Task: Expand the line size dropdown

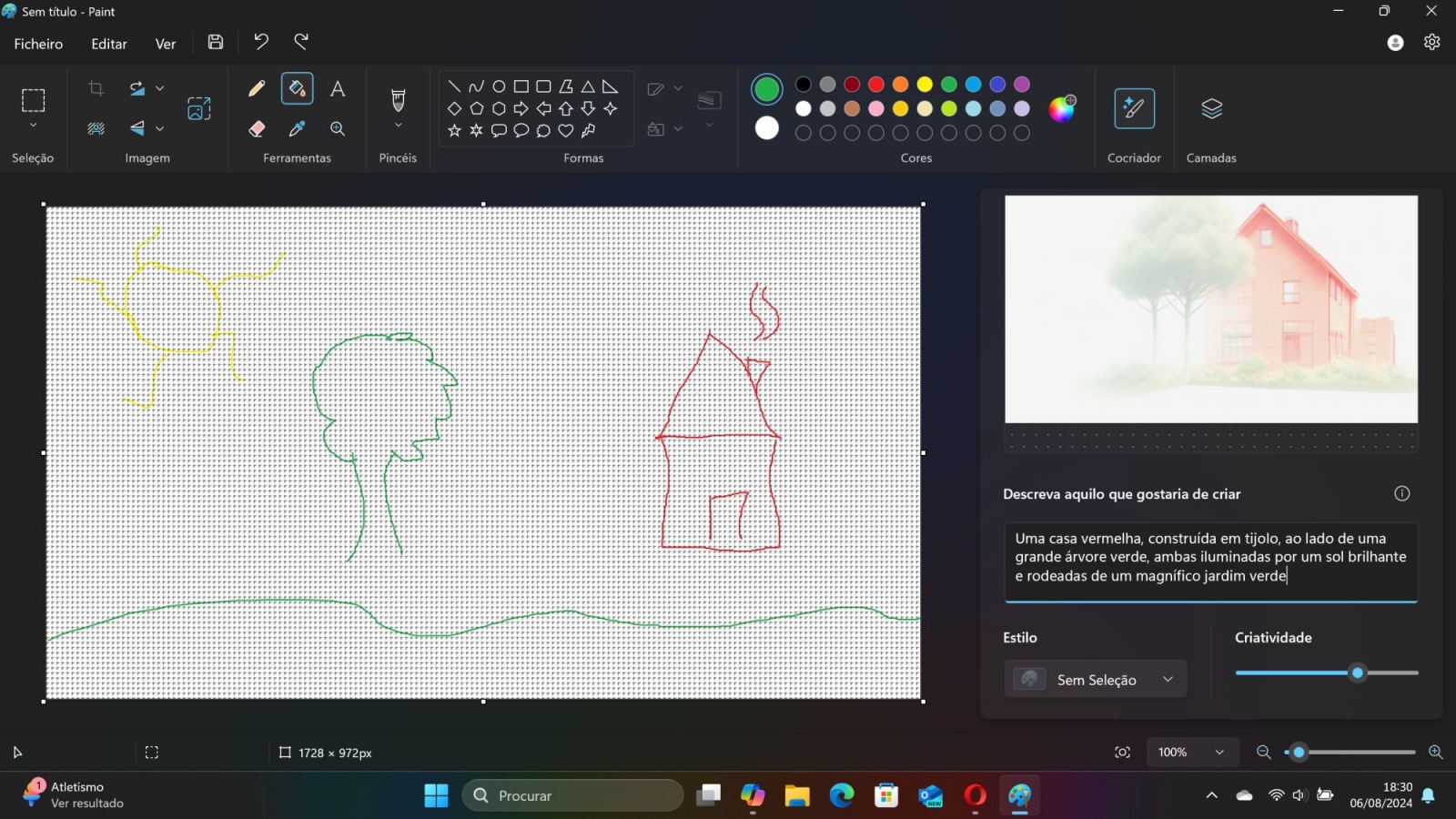Action: pyautogui.click(x=709, y=126)
